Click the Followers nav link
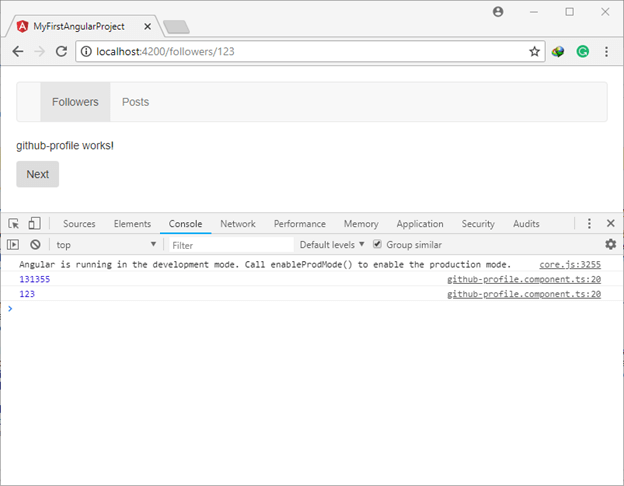Viewport: 624px width, 486px height. coord(75,102)
